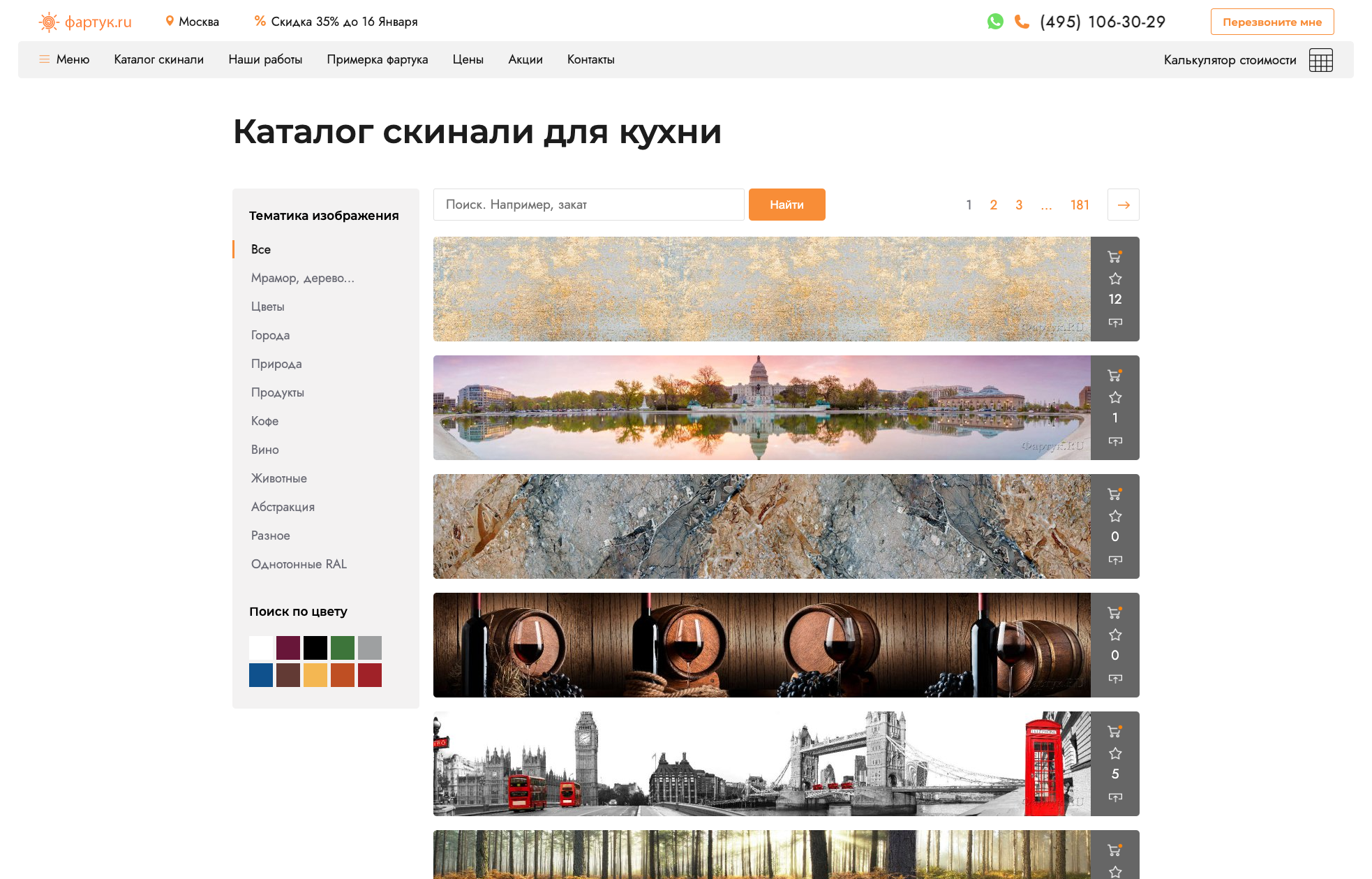This screenshot has width=1372, height=879.
Task: Open Наши работы menu item
Action: [265, 59]
